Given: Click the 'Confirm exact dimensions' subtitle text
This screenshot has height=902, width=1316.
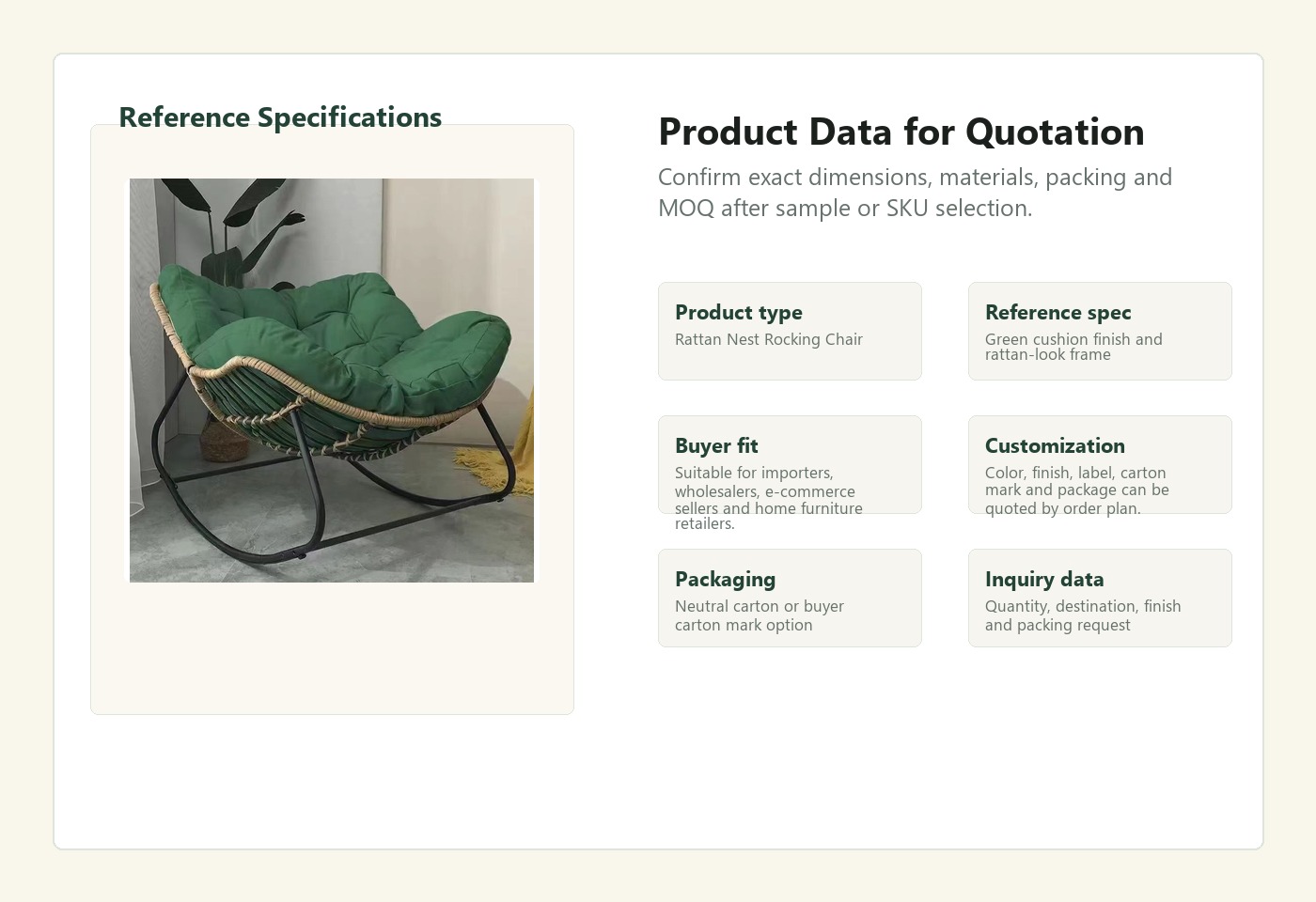Looking at the screenshot, I should 915,193.
